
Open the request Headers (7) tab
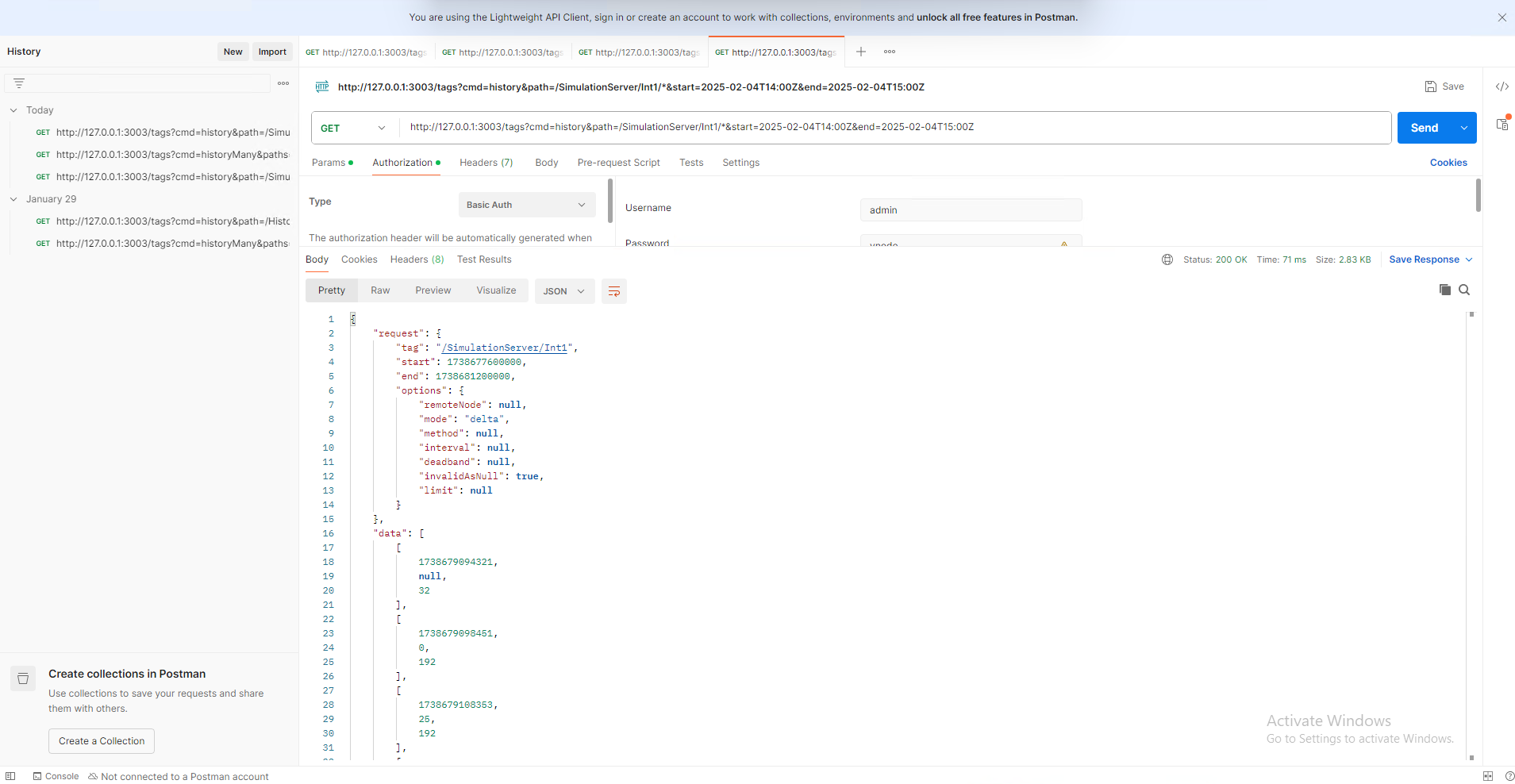point(486,163)
